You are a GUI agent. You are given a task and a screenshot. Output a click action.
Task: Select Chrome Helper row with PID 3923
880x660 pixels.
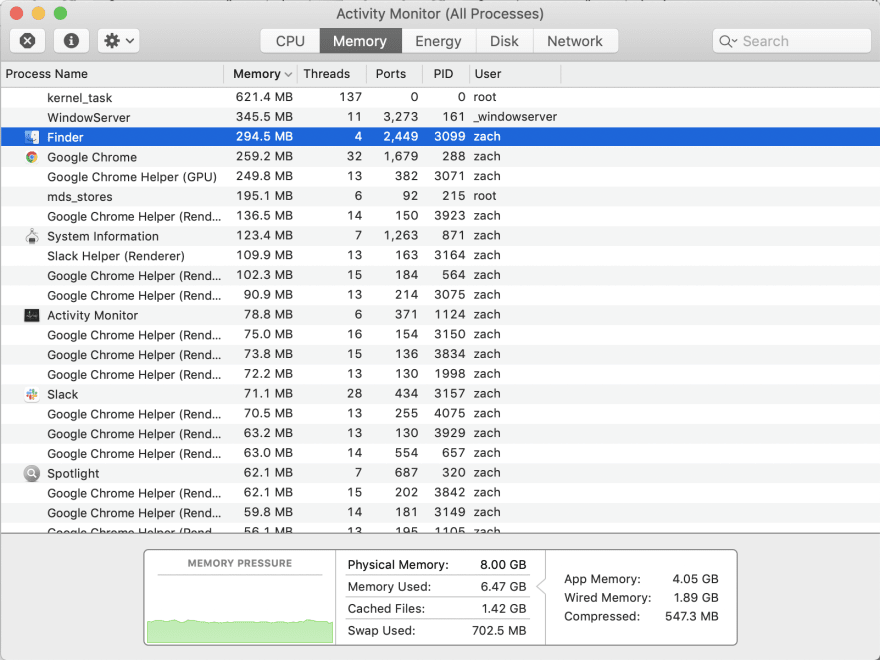tap(440, 216)
